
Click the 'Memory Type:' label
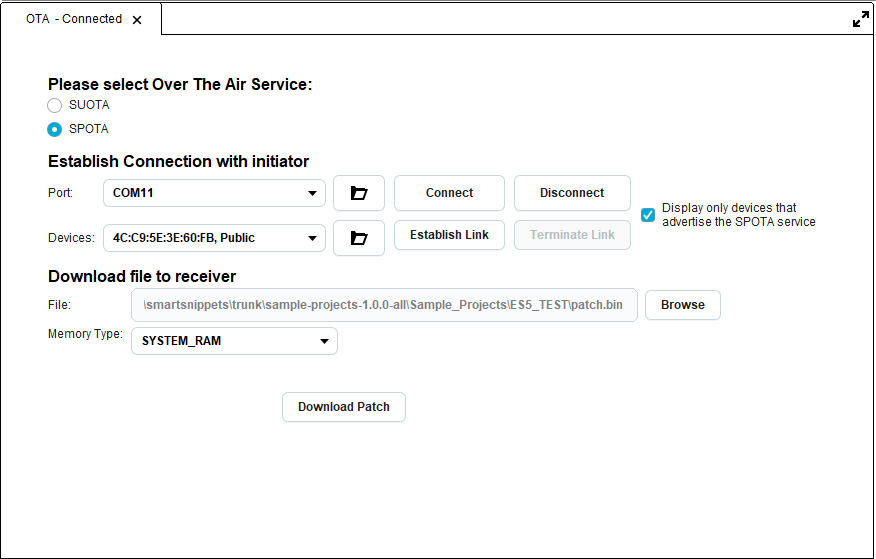coord(85,334)
